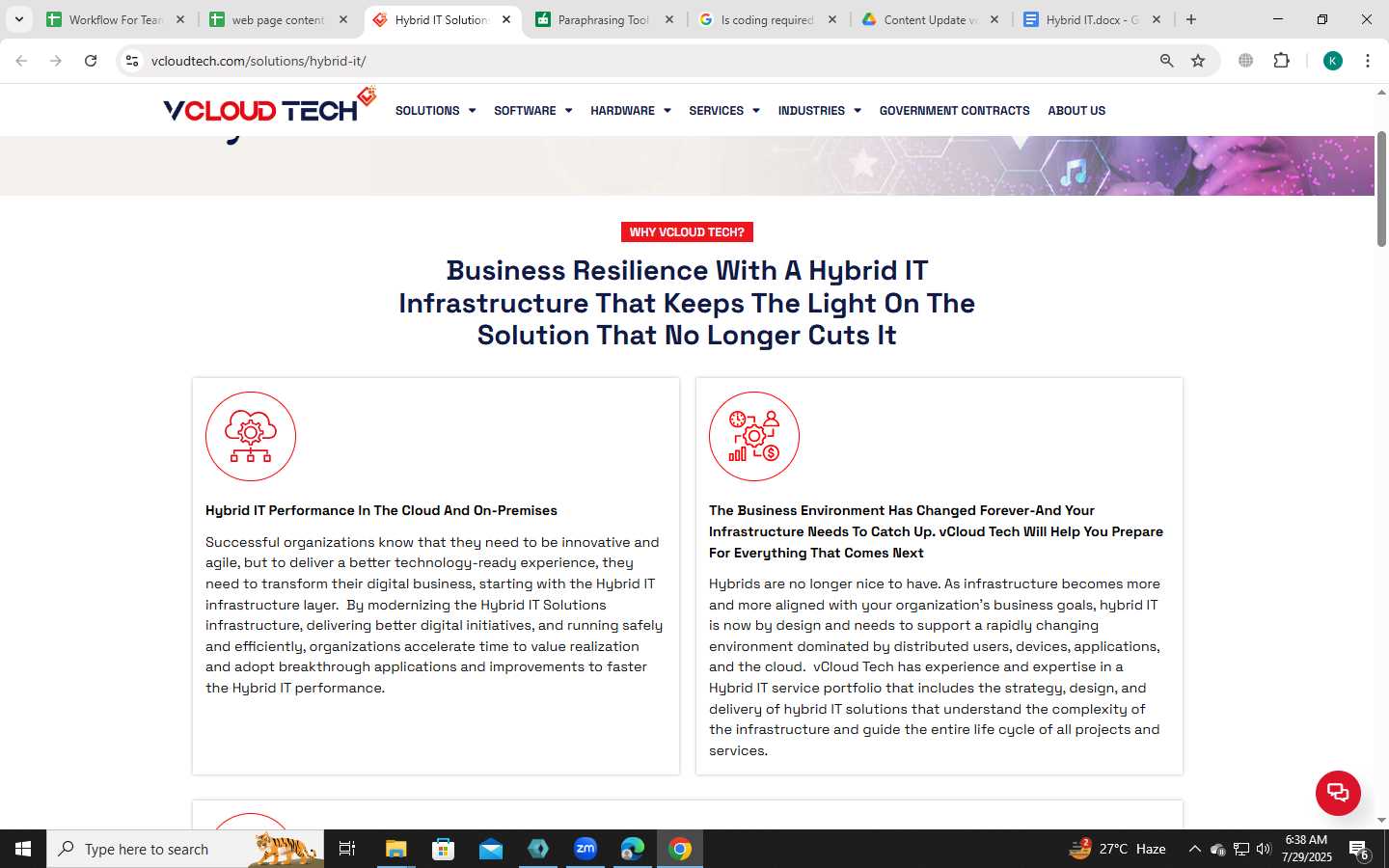Open Task View on taskbar

pos(347,849)
